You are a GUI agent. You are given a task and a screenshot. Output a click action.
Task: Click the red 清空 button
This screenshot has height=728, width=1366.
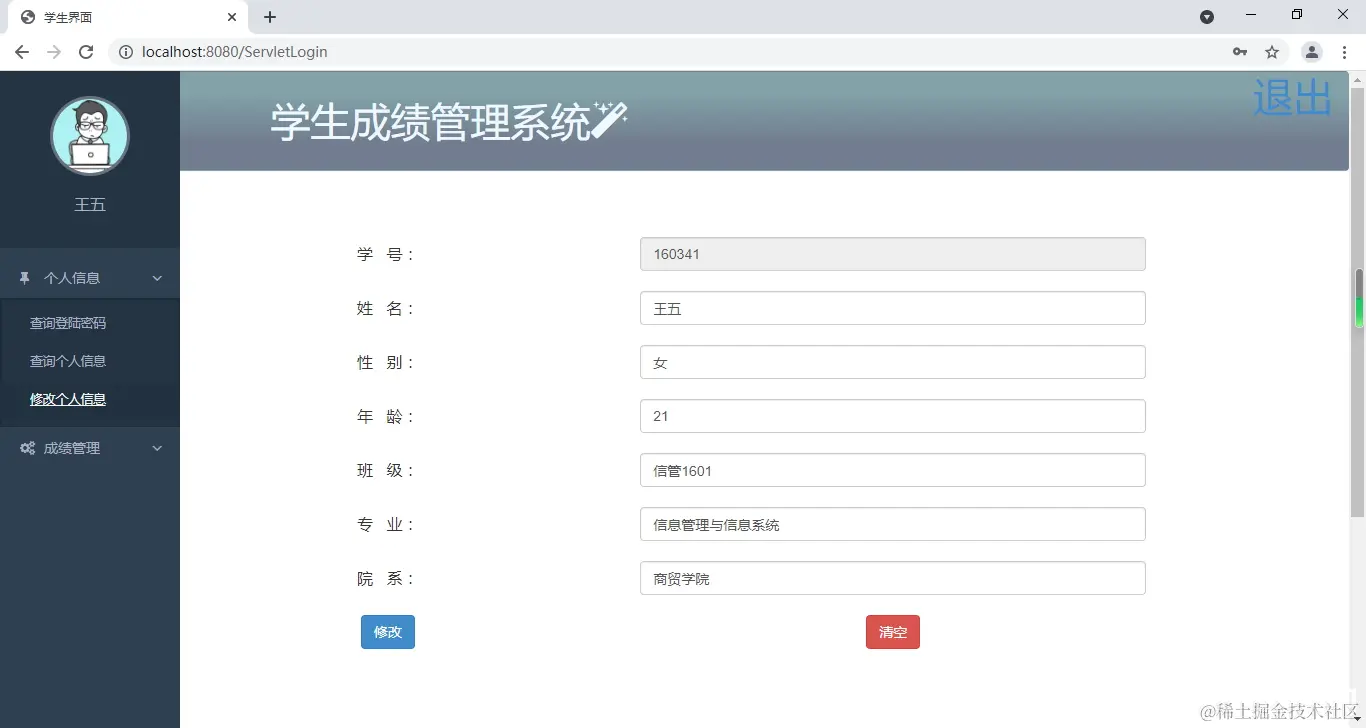(893, 632)
